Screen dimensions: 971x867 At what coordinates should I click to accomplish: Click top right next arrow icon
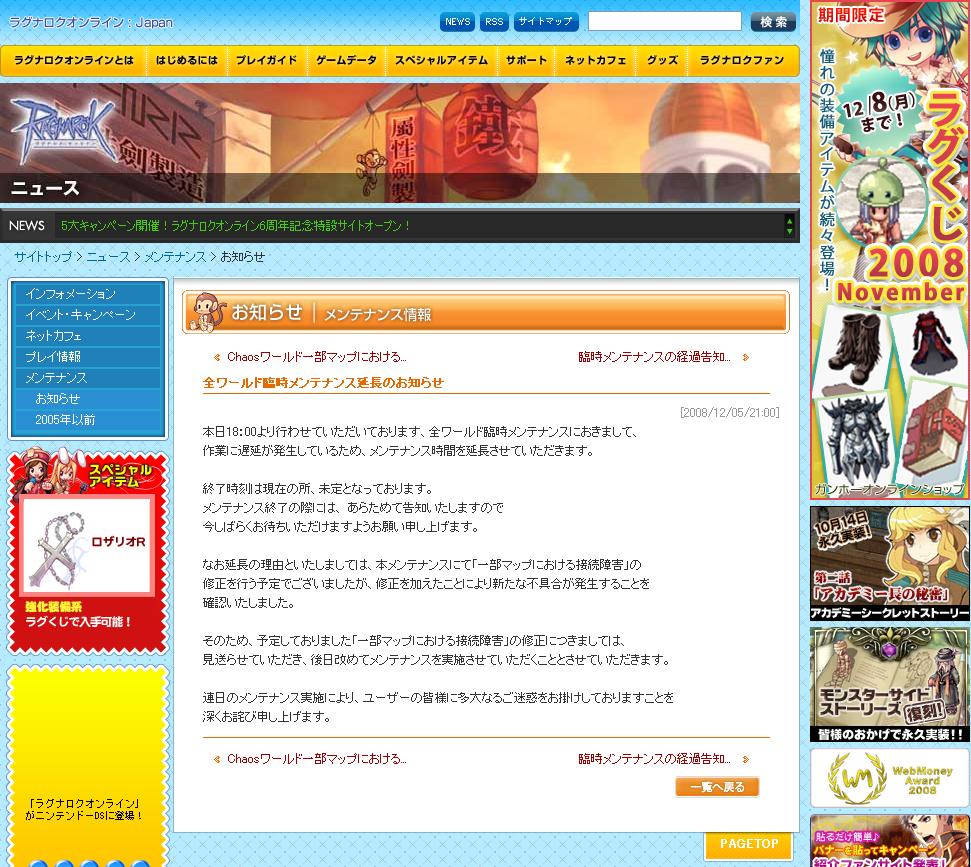pos(746,357)
